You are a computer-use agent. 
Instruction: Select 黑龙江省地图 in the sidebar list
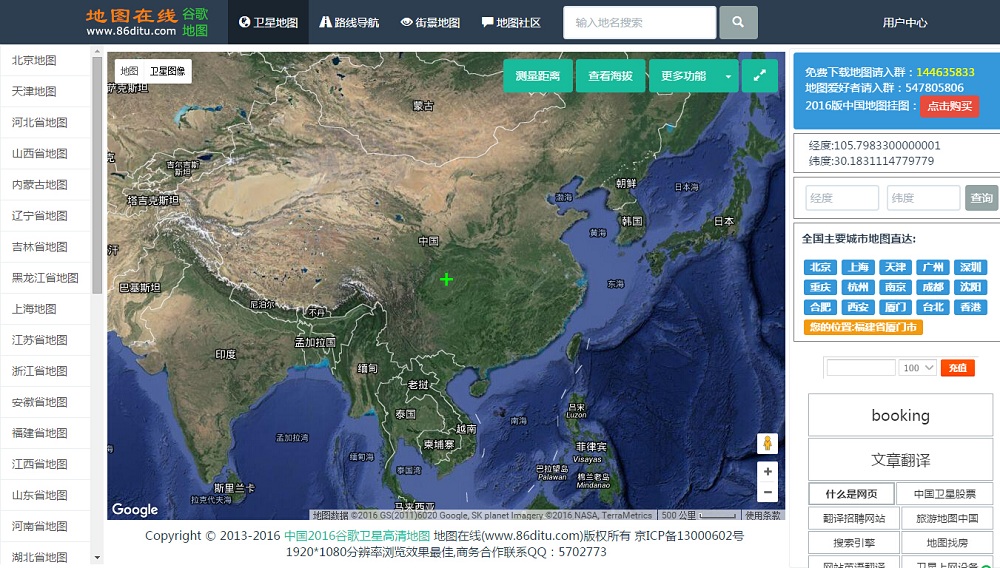tap(45, 277)
